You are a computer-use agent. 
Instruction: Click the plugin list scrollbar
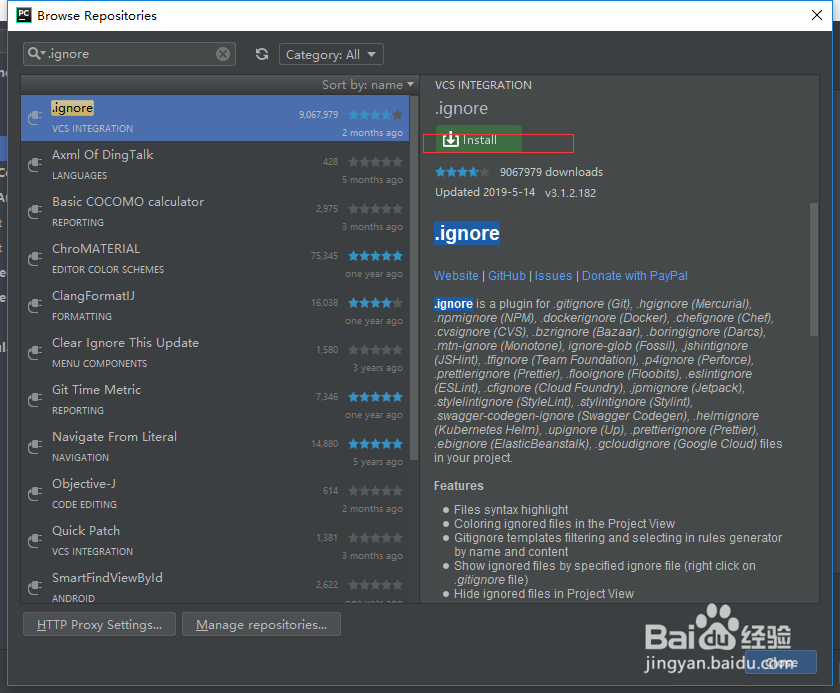coord(414,278)
